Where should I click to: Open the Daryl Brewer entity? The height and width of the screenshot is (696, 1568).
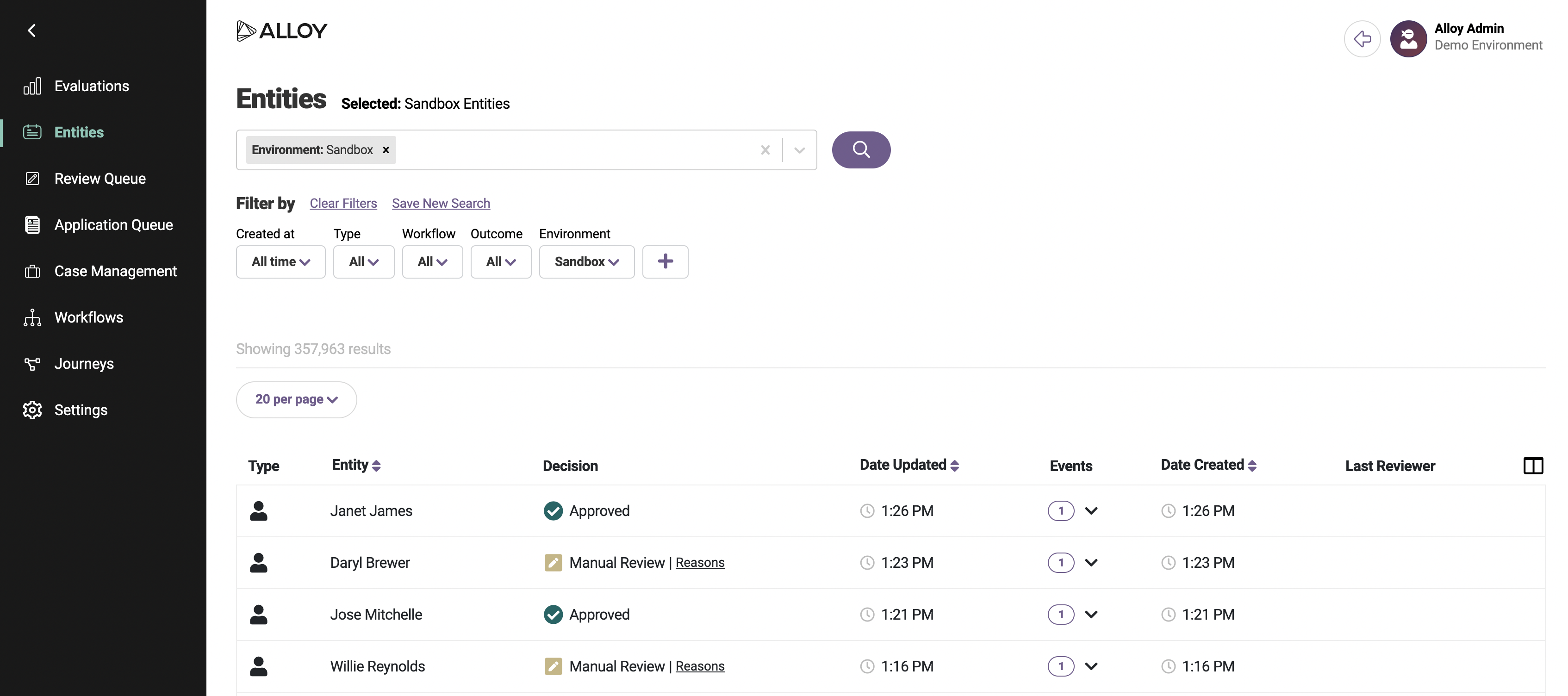pyautogui.click(x=370, y=563)
